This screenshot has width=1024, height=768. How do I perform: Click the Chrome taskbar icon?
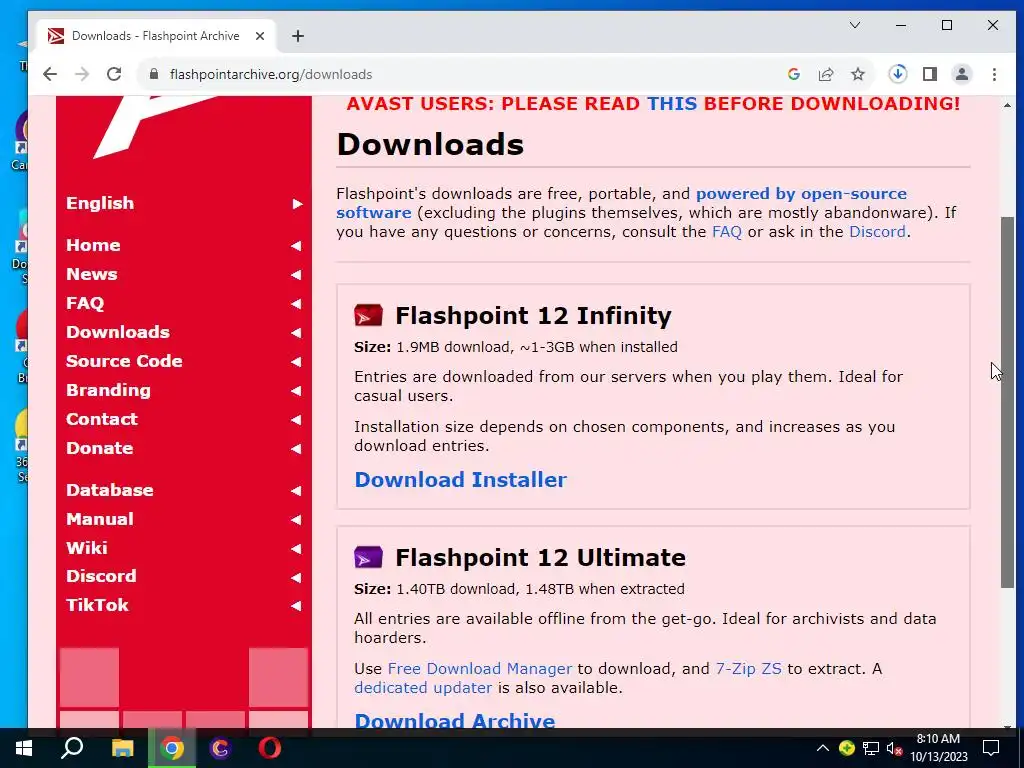tap(172, 748)
